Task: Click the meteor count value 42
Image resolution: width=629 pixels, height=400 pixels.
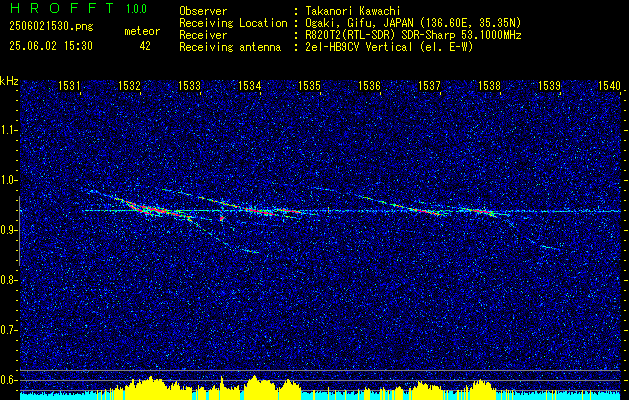Action: 145,46
